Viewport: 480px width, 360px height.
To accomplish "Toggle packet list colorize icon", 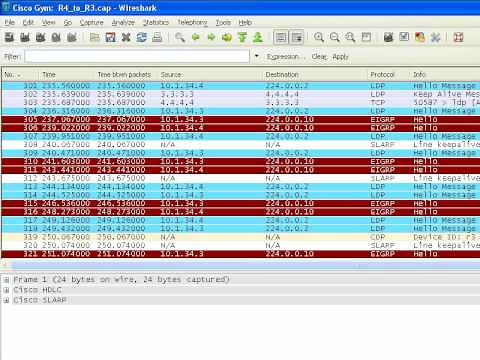I will [x=281, y=37].
